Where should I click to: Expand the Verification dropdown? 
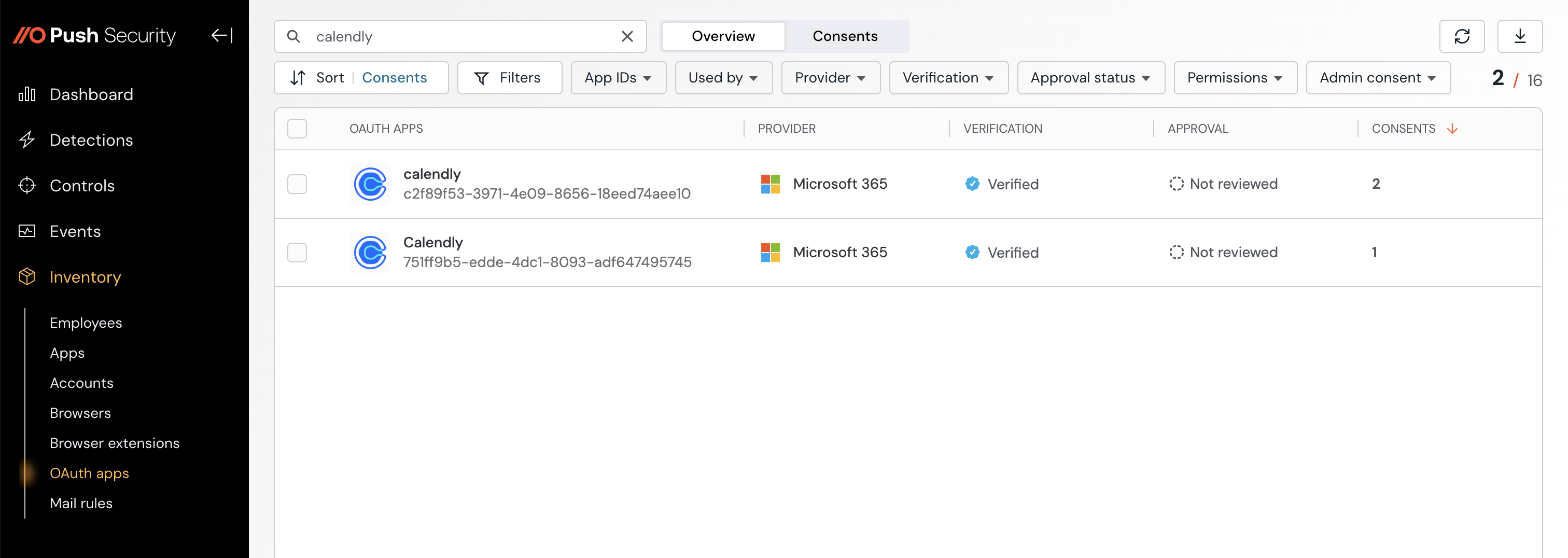[x=948, y=78]
